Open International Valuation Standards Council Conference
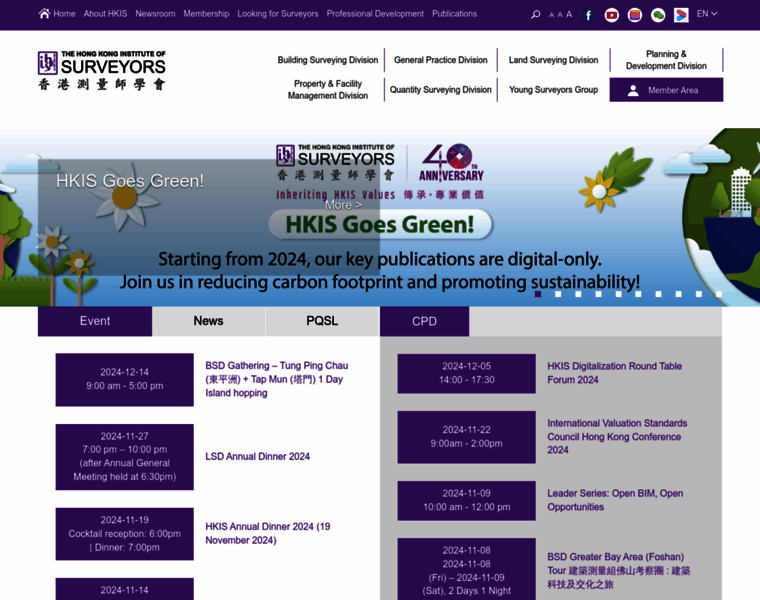This screenshot has width=760, height=600. (617, 436)
